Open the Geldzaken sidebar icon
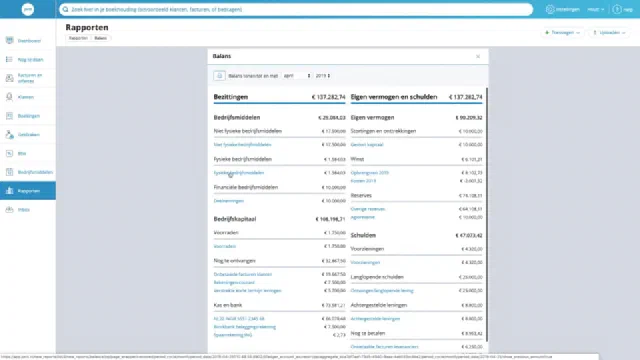Image resolution: width=640 pixels, height=360 pixels. [9, 134]
